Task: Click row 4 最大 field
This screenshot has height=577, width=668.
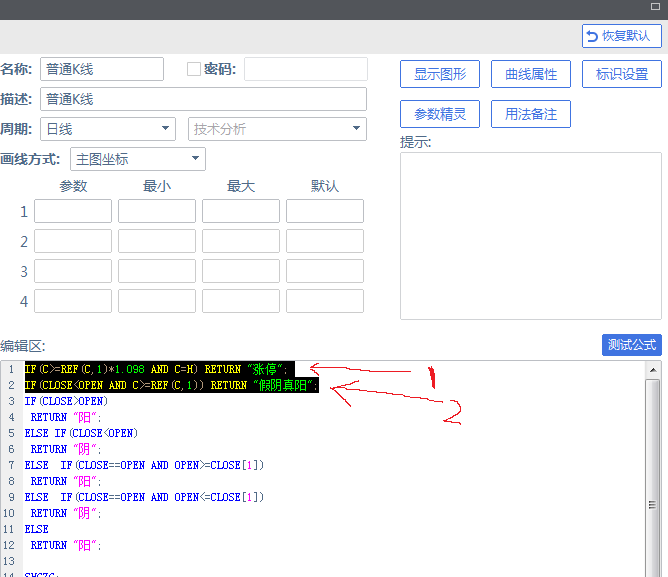Action: coord(241,301)
